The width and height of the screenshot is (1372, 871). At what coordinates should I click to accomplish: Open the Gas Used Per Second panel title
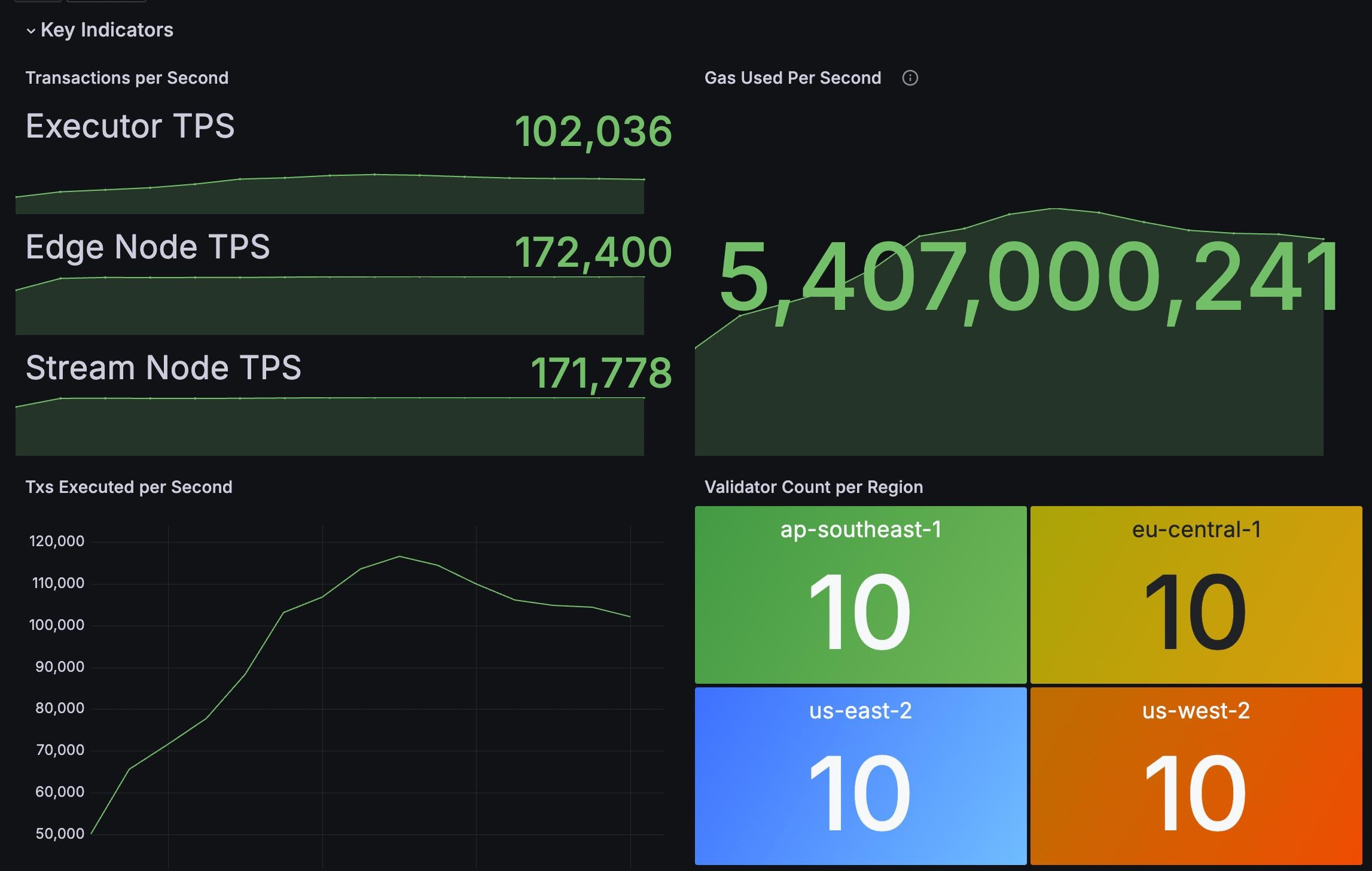point(792,78)
